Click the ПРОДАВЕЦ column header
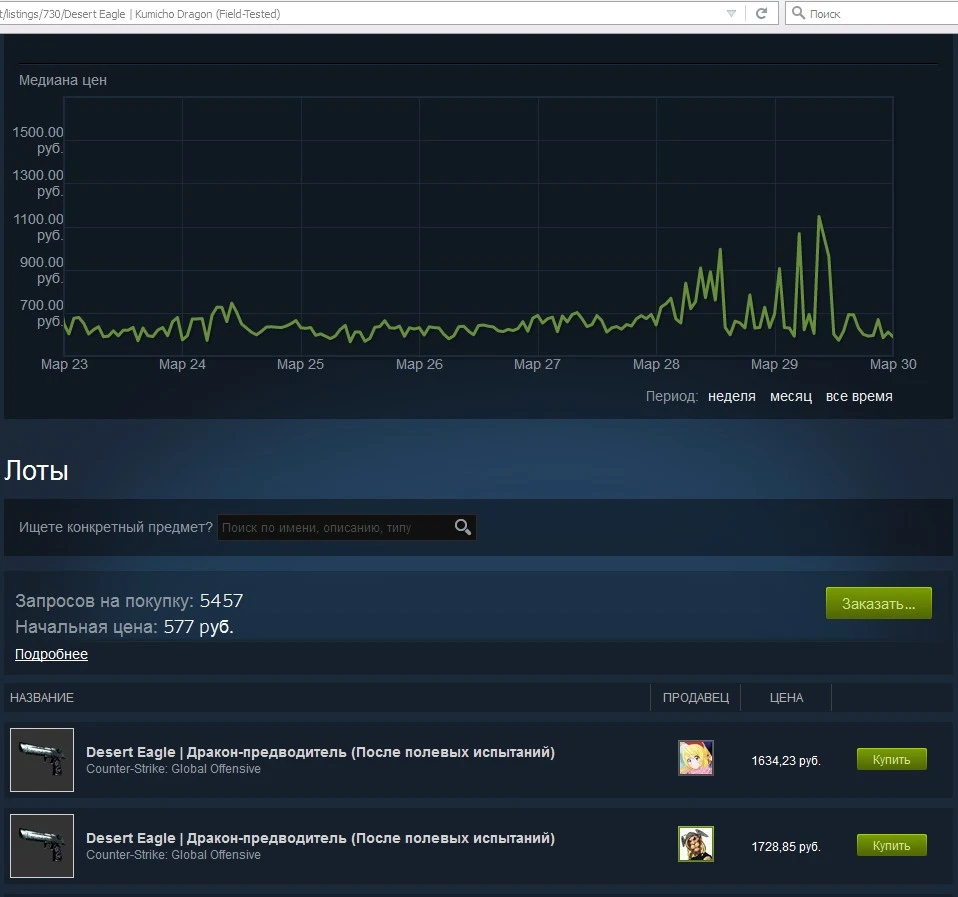This screenshot has width=958, height=897. pos(696,697)
